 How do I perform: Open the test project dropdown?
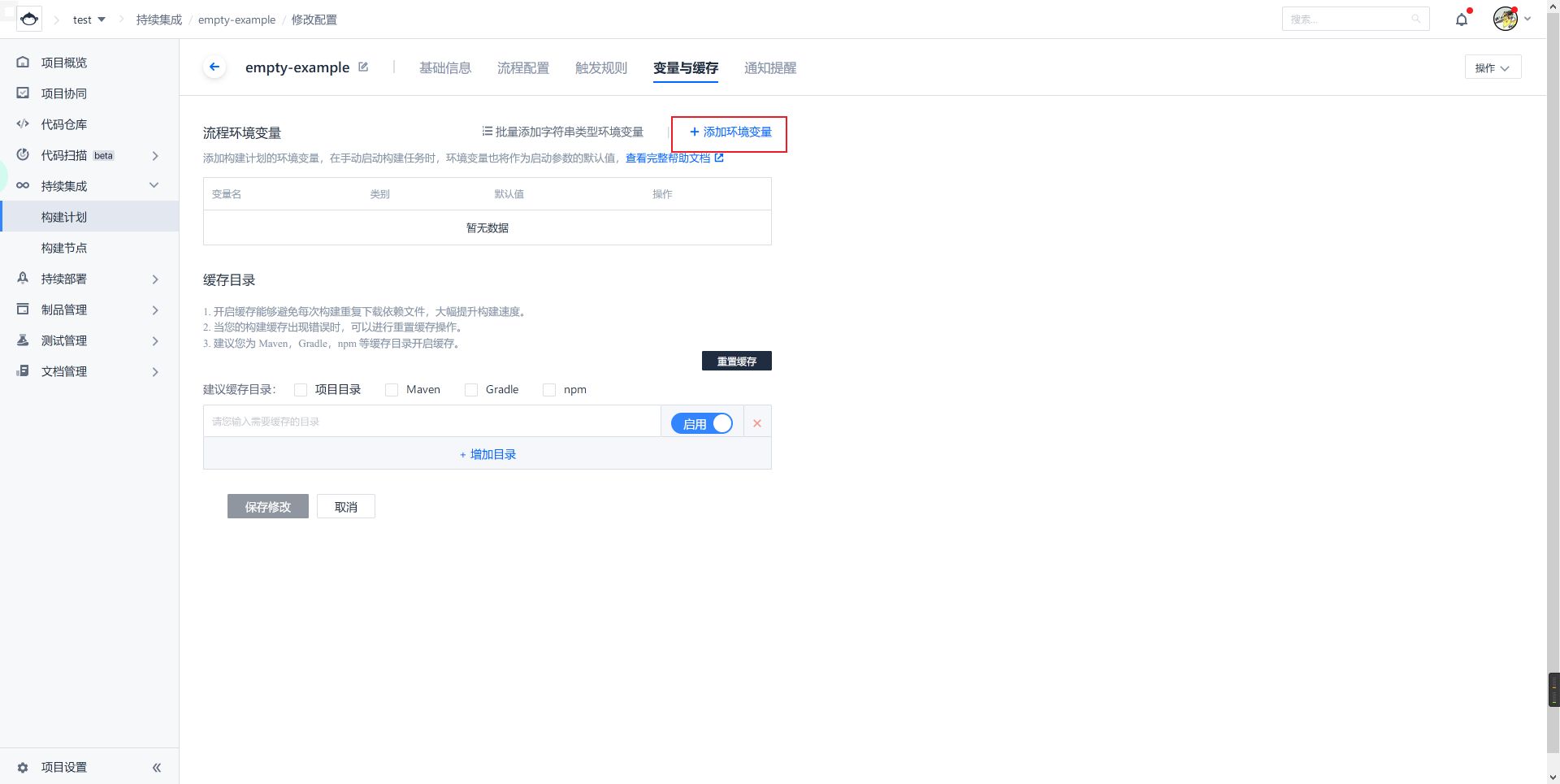click(x=89, y=19)
